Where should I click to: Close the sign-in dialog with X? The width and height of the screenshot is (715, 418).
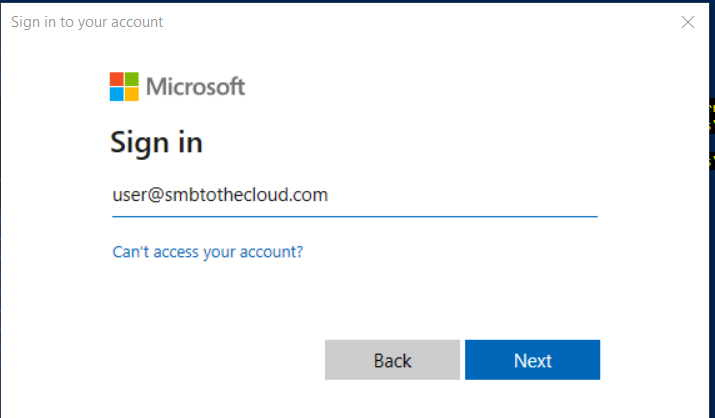point(688,22)
